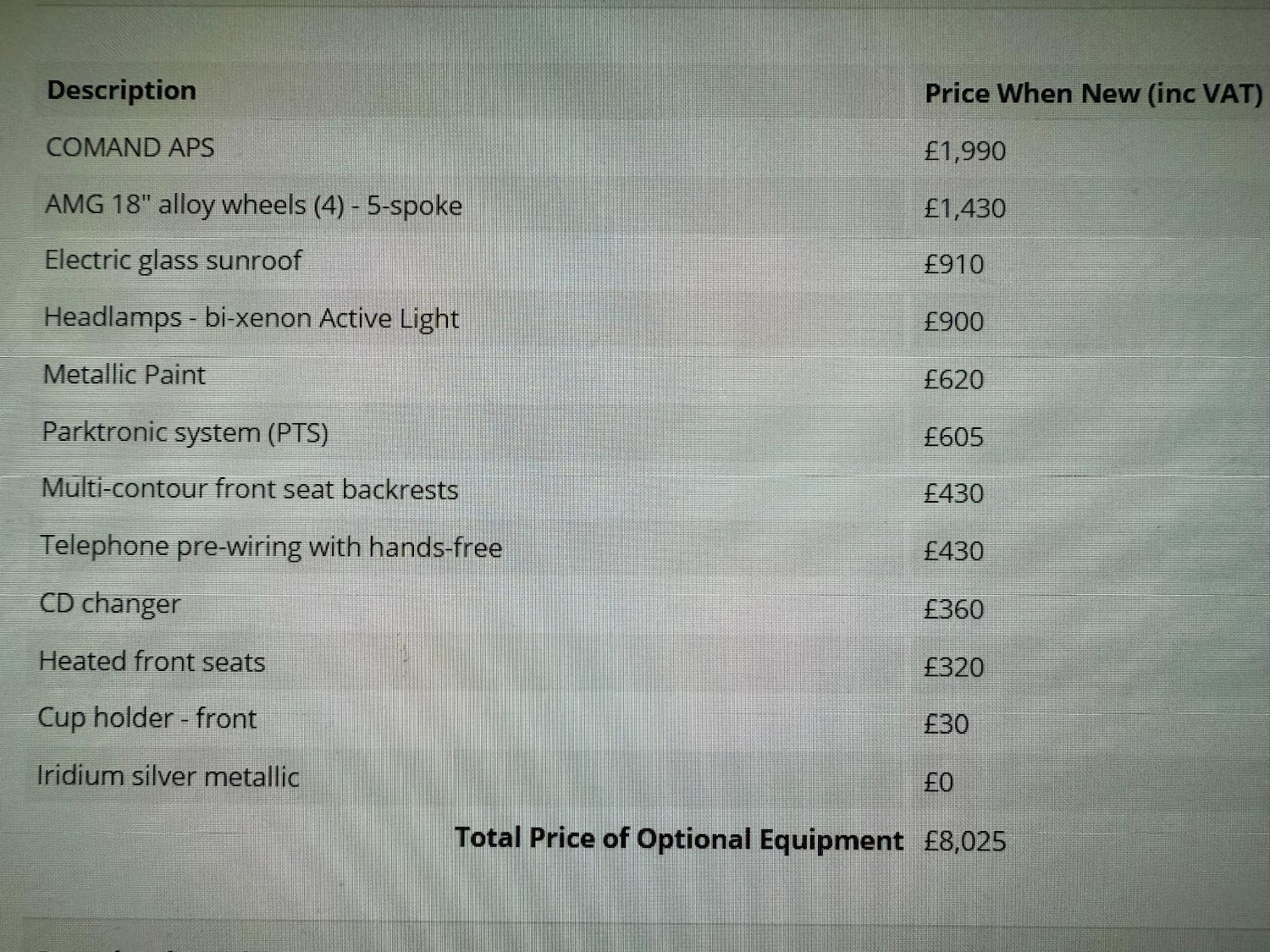Click the Cup holder - front entry

(147, 718)
